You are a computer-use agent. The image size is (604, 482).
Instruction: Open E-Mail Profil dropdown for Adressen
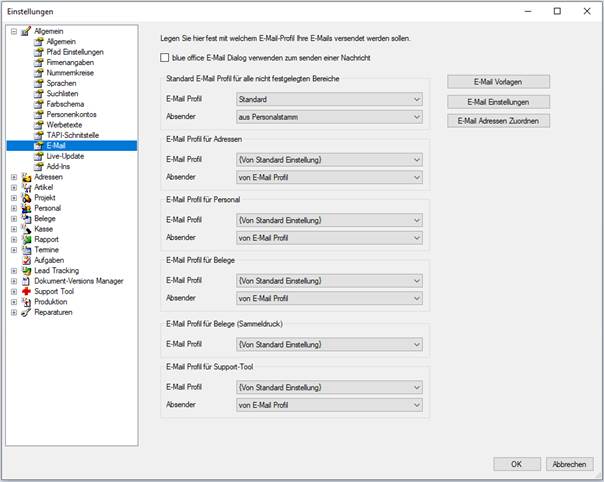[329, 160]
